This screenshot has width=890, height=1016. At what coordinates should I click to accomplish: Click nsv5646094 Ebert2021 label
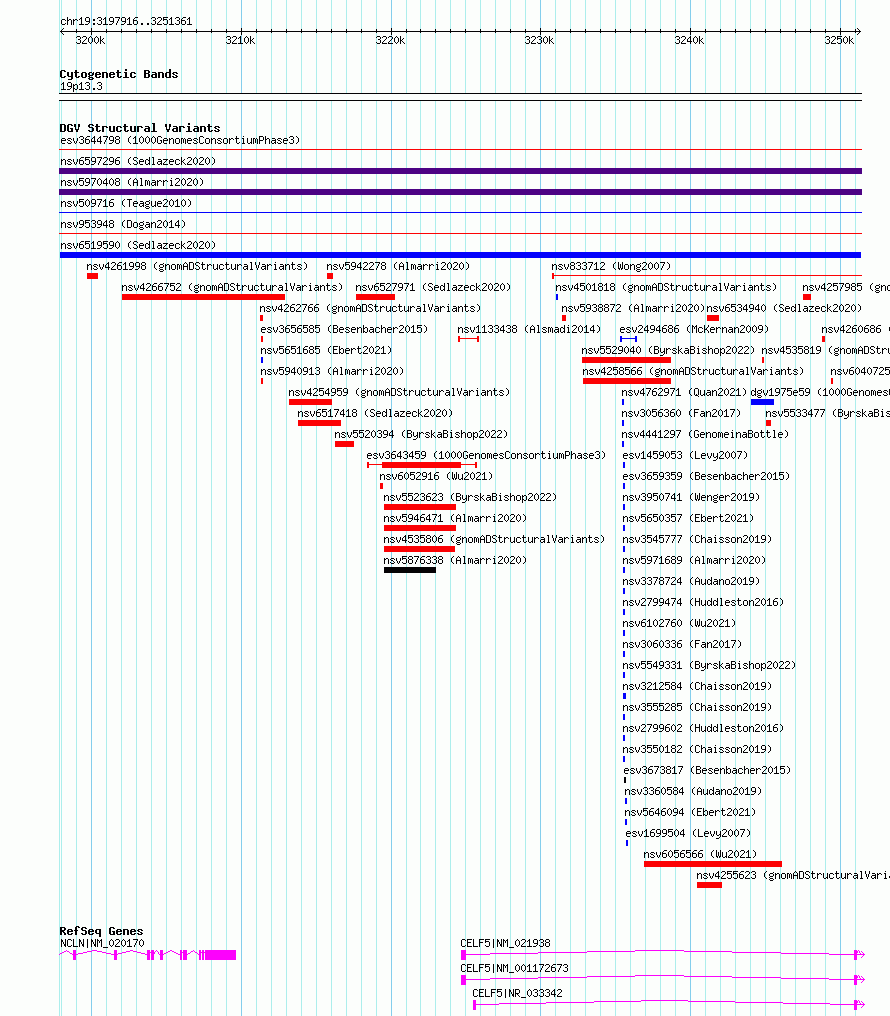(x=690, y=813)
